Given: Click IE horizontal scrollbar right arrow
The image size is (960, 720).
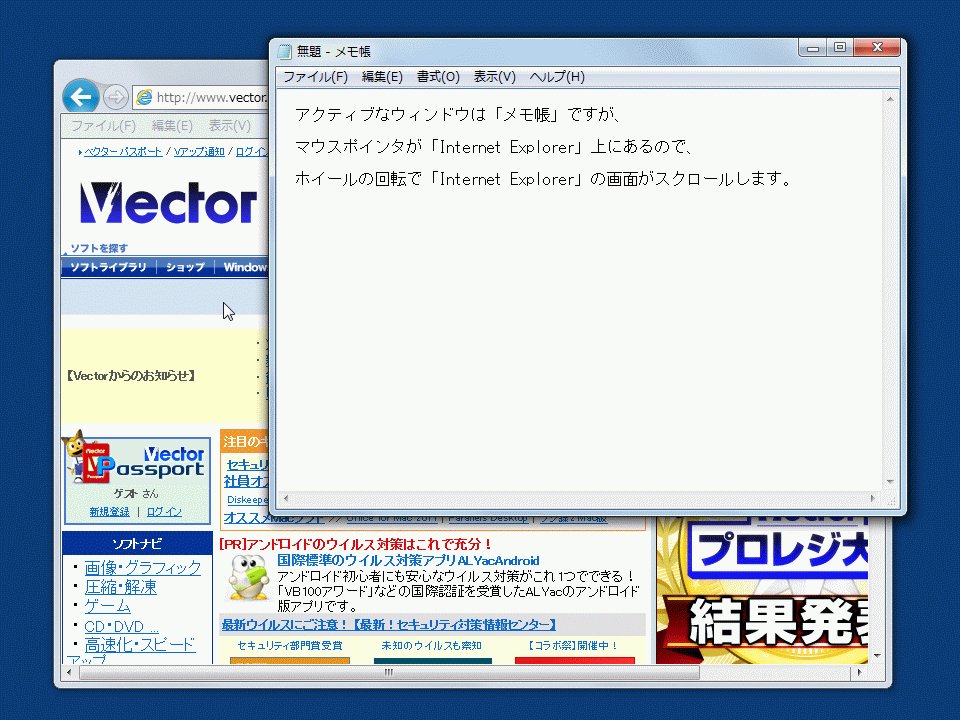Looking at the screenshot, I should pos(860,672).
